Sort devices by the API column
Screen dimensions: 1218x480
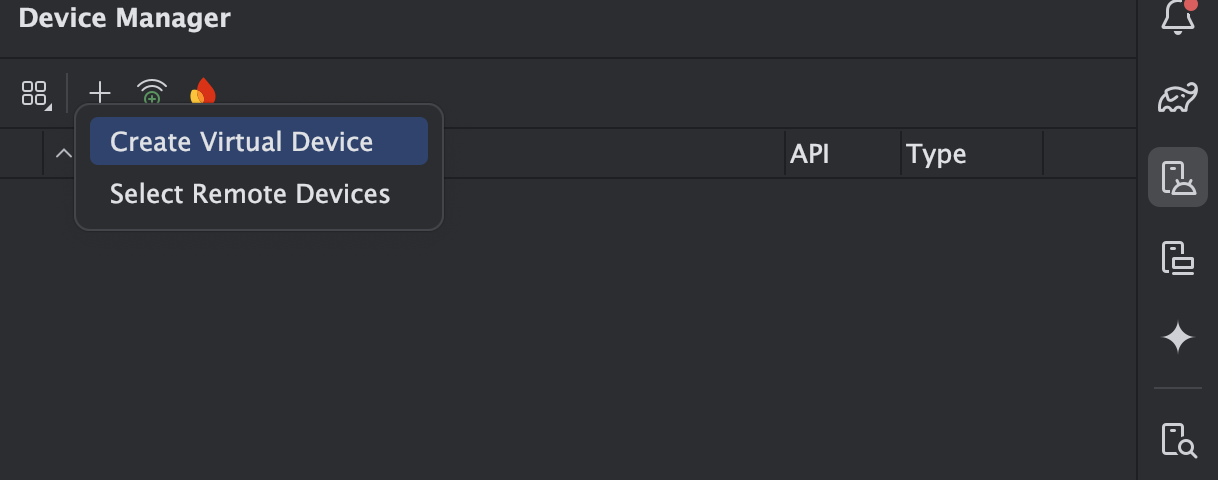point(809,154)
